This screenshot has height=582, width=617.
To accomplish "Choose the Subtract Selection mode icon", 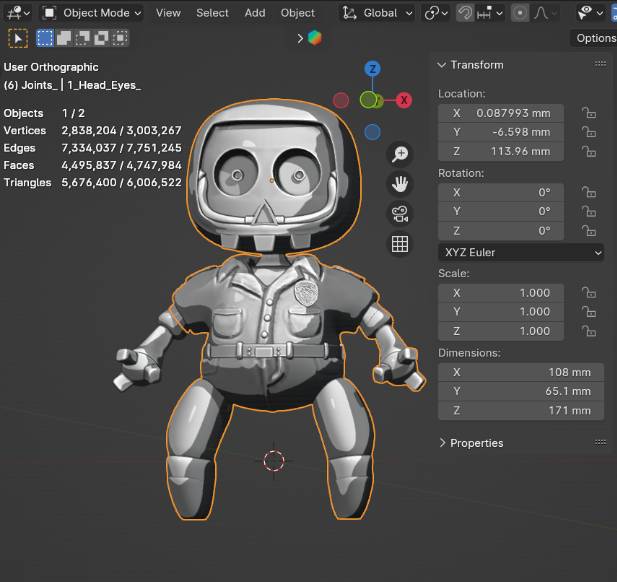I will click(x=83, y=38).
